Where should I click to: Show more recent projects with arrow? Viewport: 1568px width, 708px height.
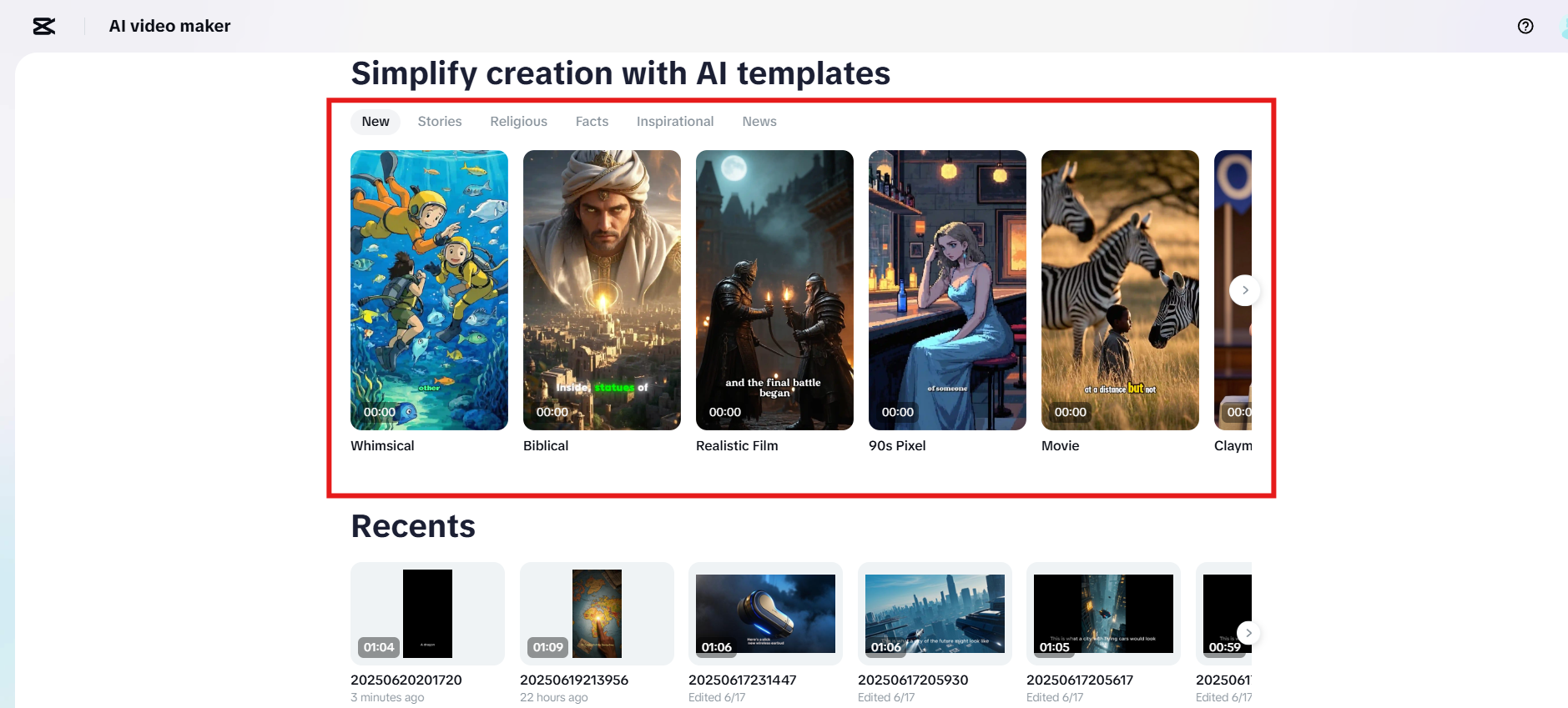click(1248, 633)
